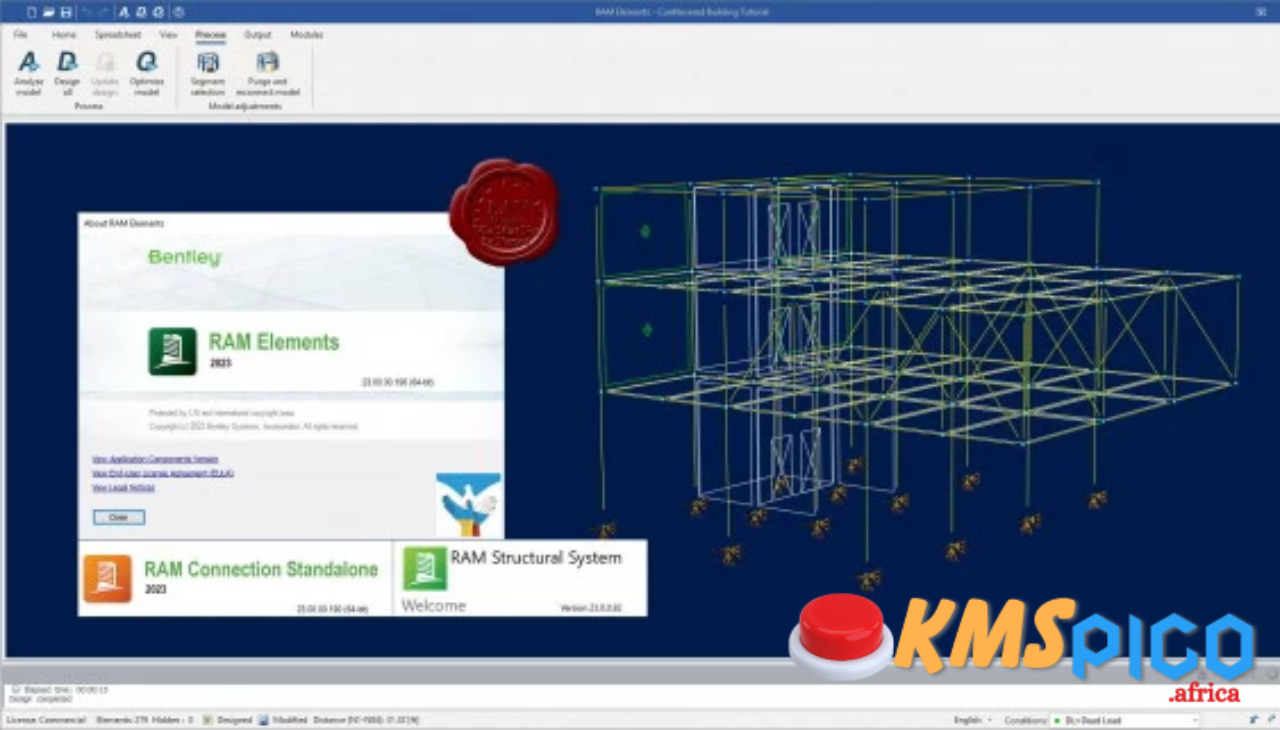This screenshot has width=1280, height=730.
Task: Open the Conditions DL=Dead Load dropdown
Action: (1123, 720)
